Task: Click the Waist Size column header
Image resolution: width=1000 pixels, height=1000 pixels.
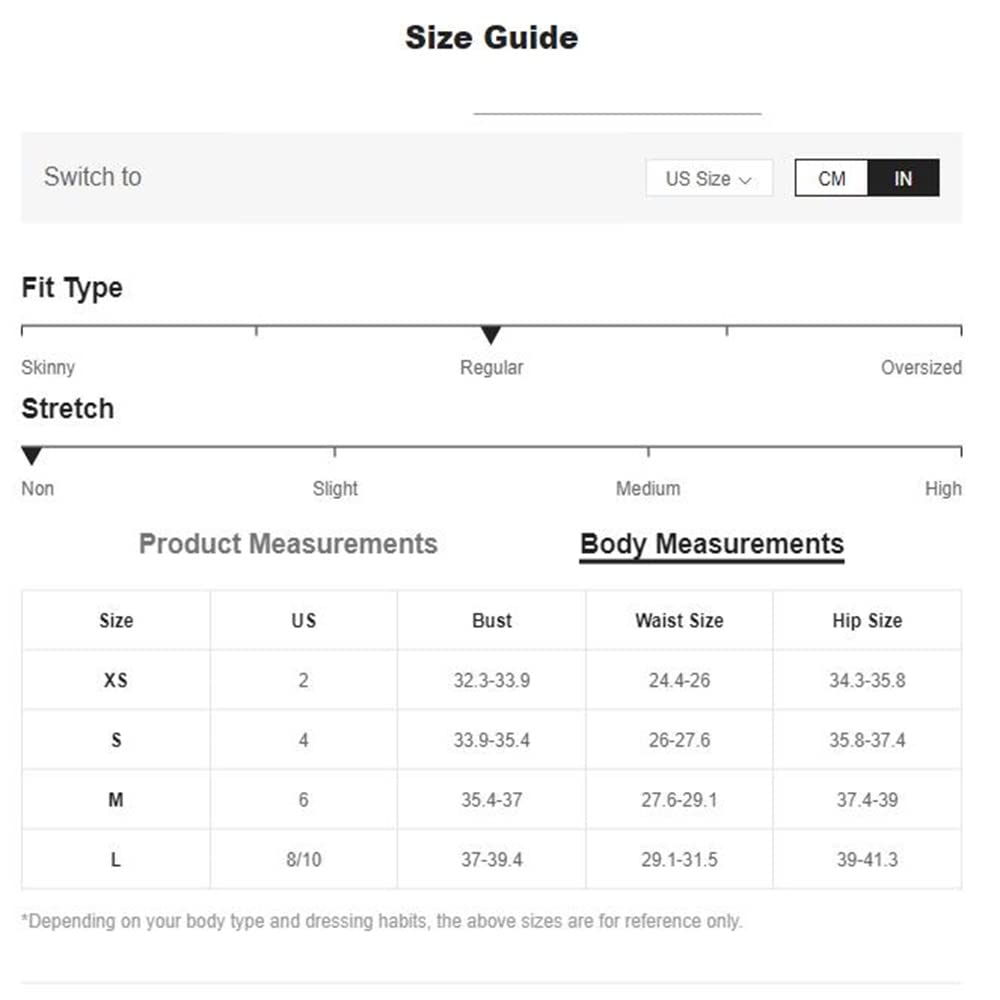Action: (x=679, y=620)
